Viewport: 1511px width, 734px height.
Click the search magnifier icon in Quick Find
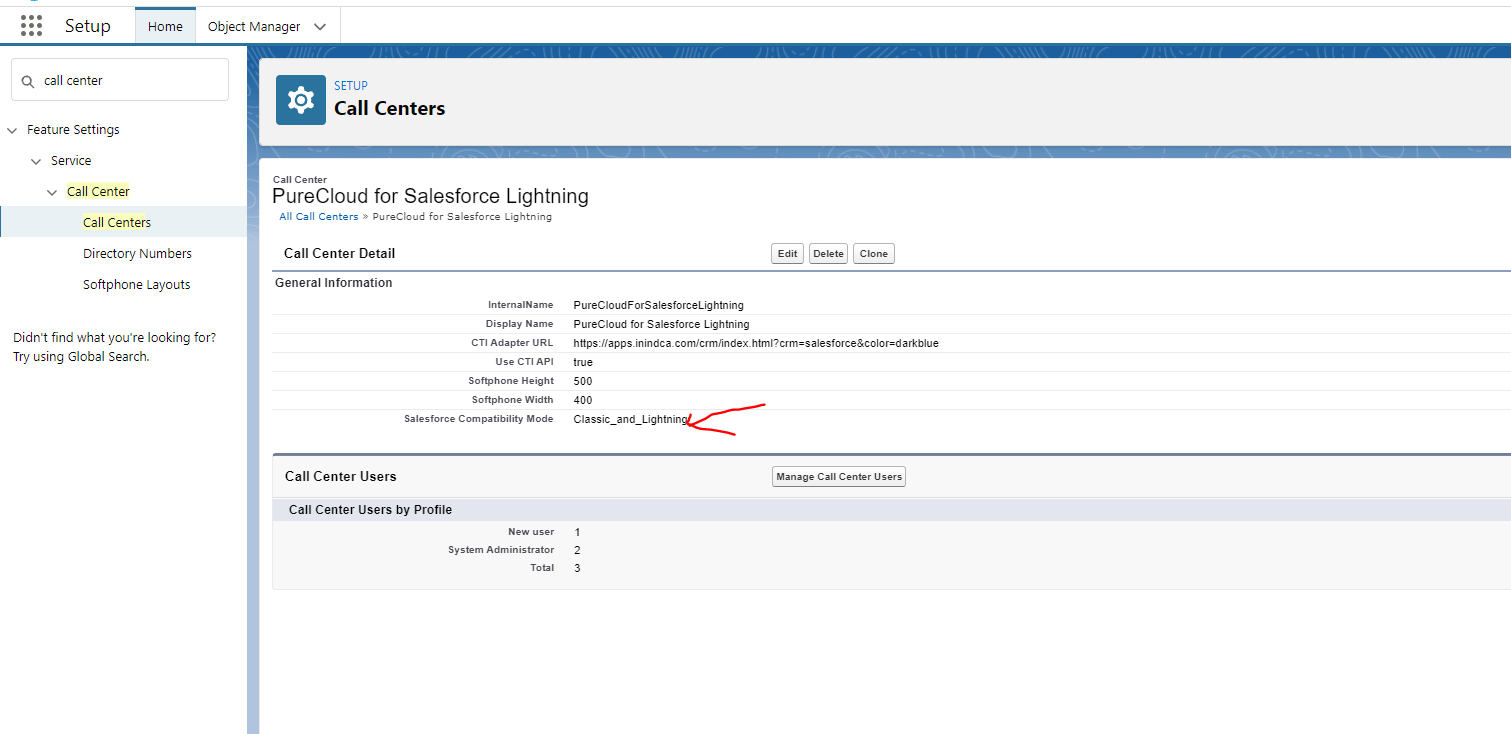28,81
